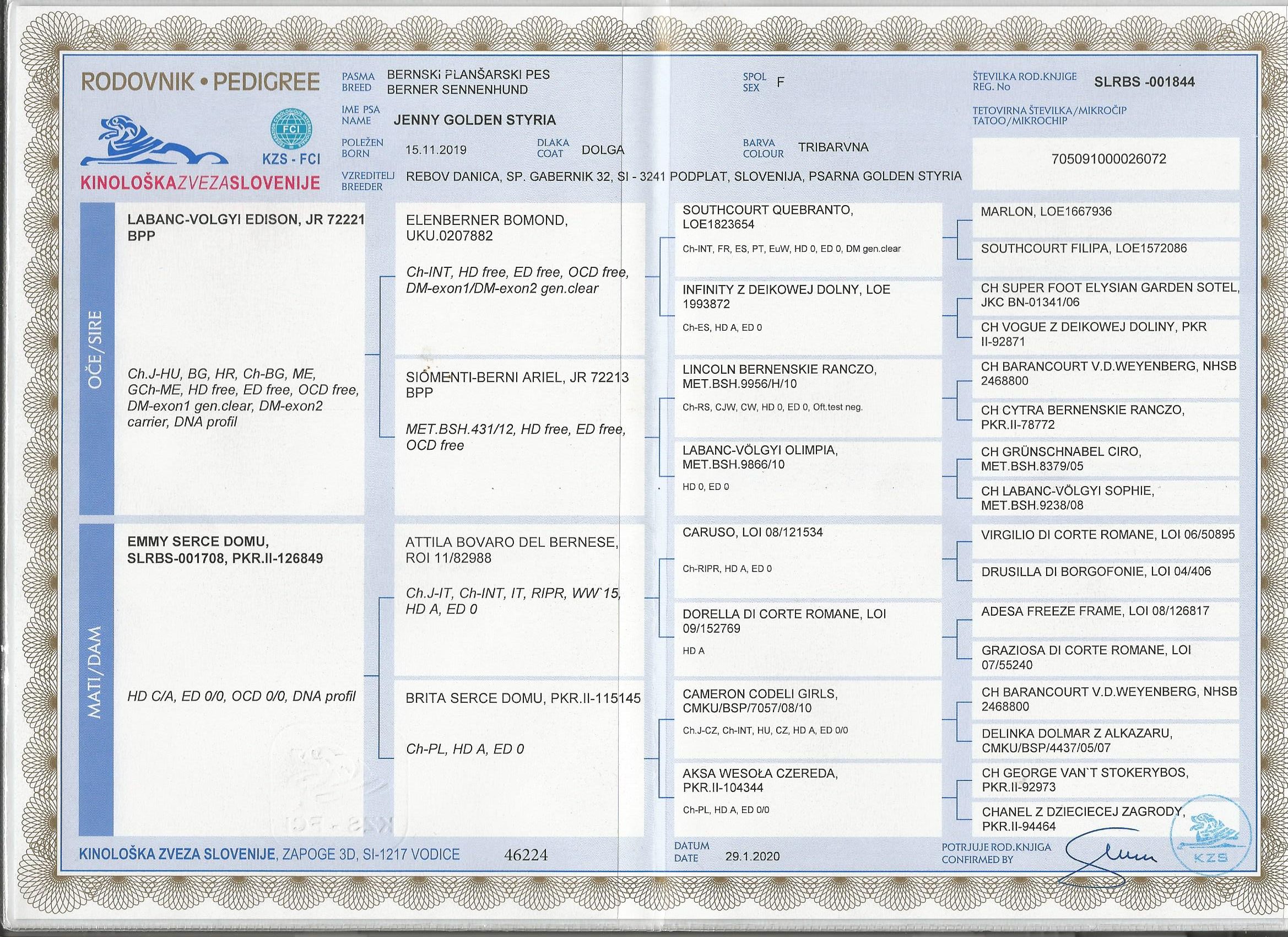Click the serial number 46224

click(x=526, y=855)
